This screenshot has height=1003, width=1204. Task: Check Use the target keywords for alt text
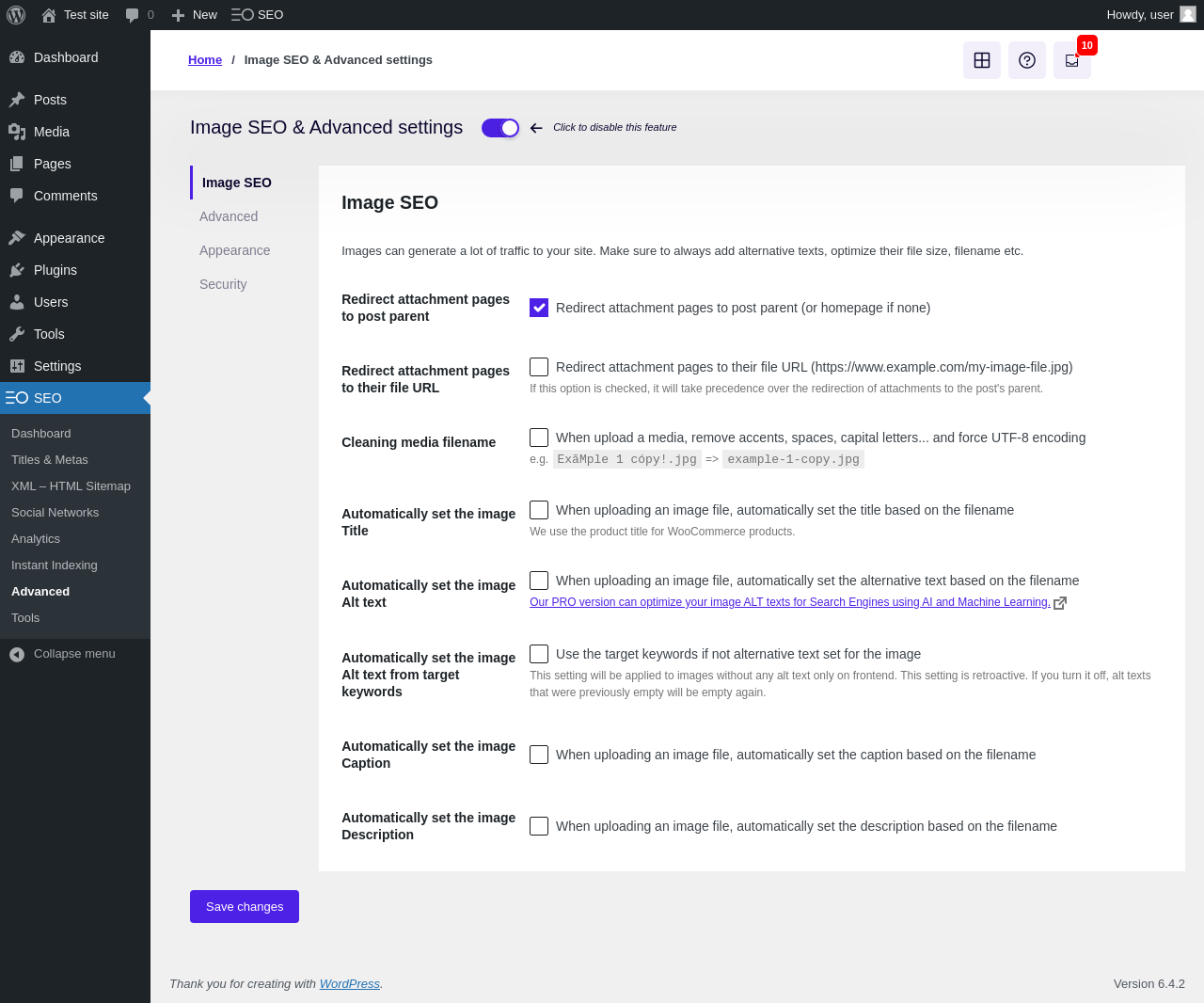point(539,654)
